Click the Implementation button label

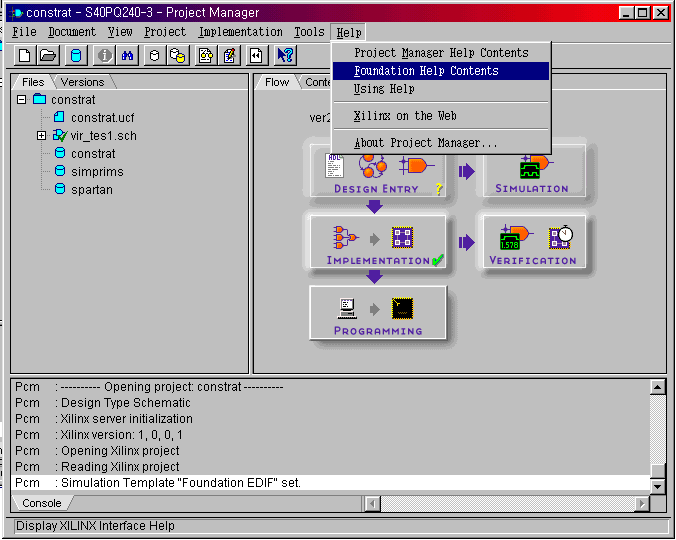(x=378, y=260)
